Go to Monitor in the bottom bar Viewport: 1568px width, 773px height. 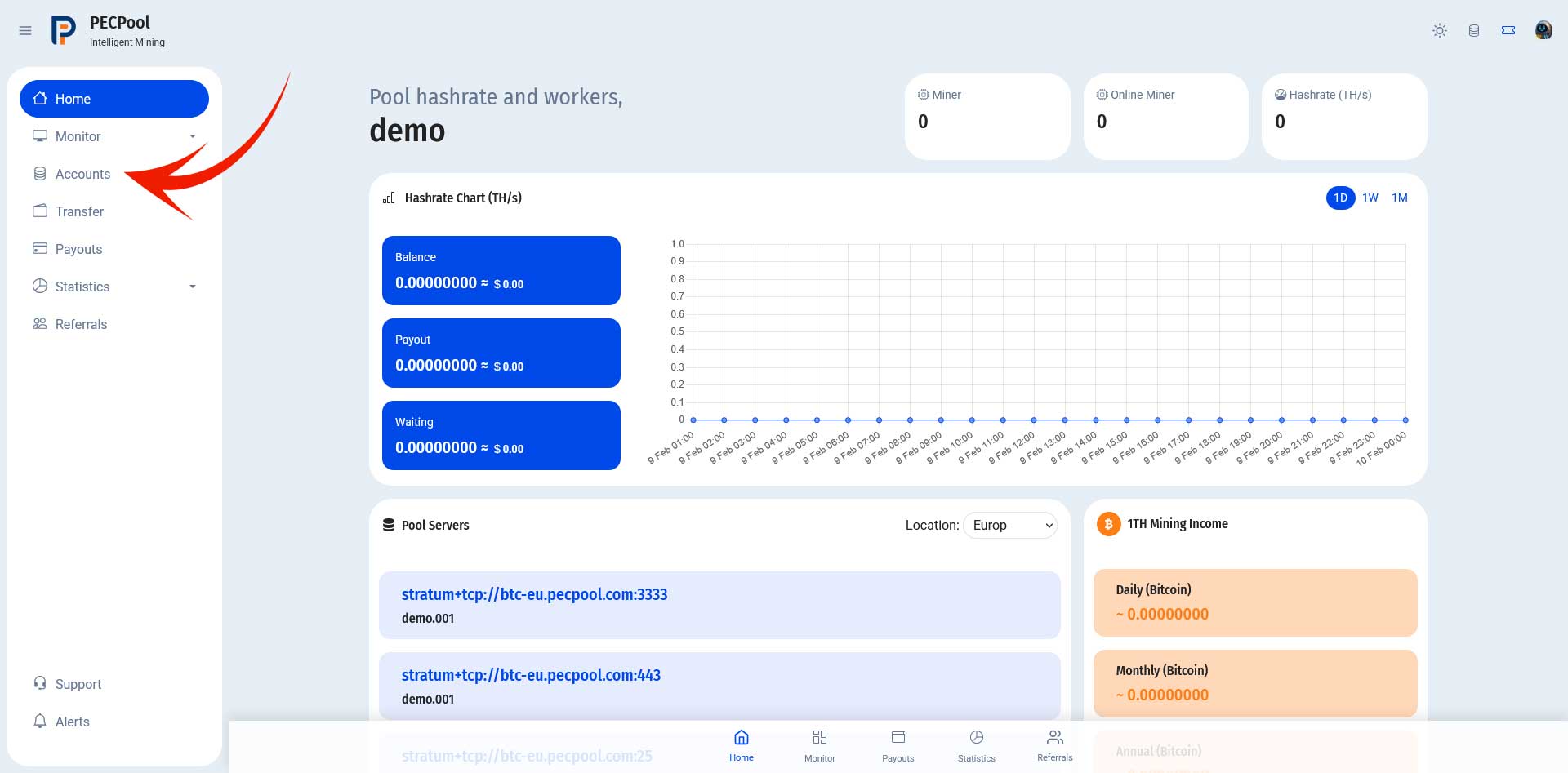click(820, 746)
